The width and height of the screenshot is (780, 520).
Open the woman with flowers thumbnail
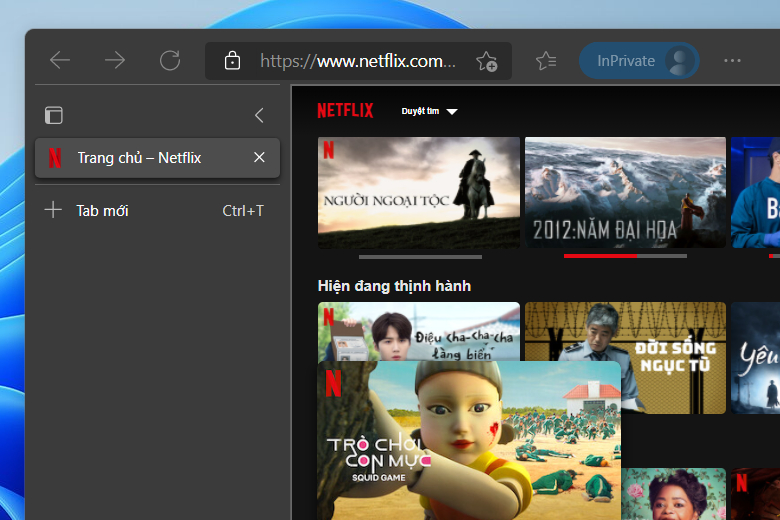674,494
